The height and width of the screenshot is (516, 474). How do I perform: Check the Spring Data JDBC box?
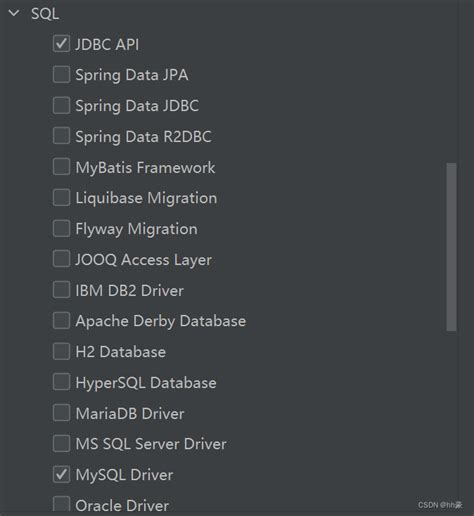(61, 105)
